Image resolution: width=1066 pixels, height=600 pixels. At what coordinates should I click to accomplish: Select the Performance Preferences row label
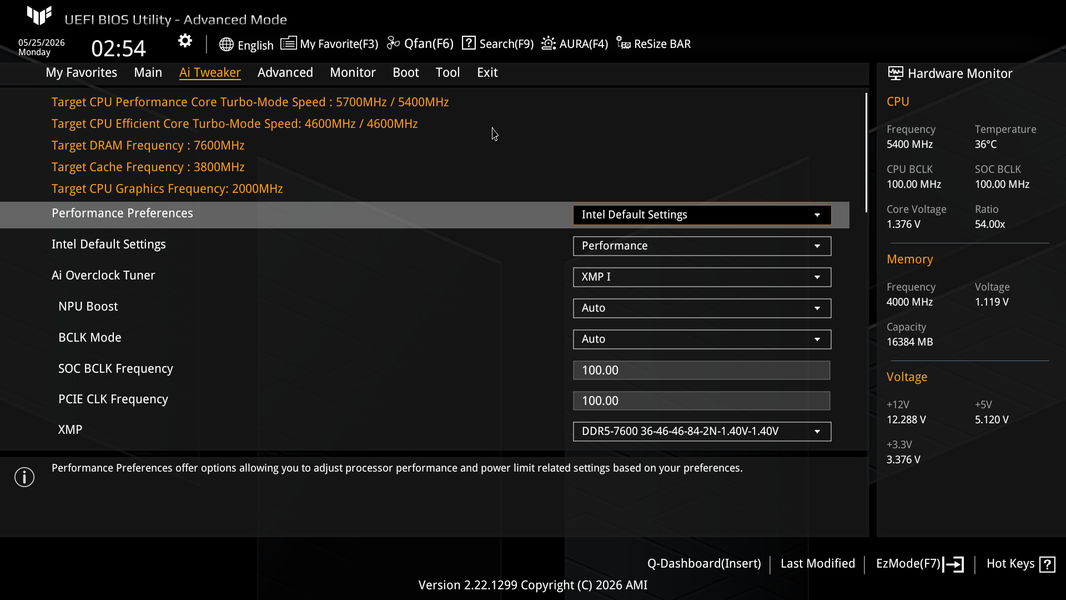(122, 213)
